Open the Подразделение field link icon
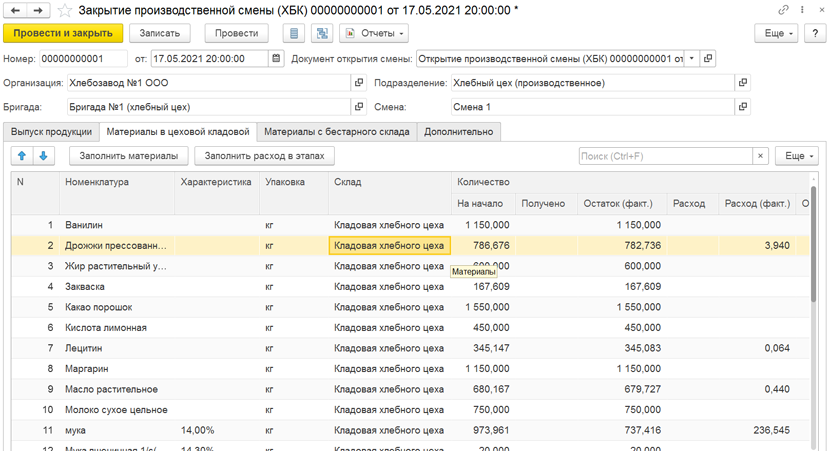830x451 pixels. click(x=743, y=83)
